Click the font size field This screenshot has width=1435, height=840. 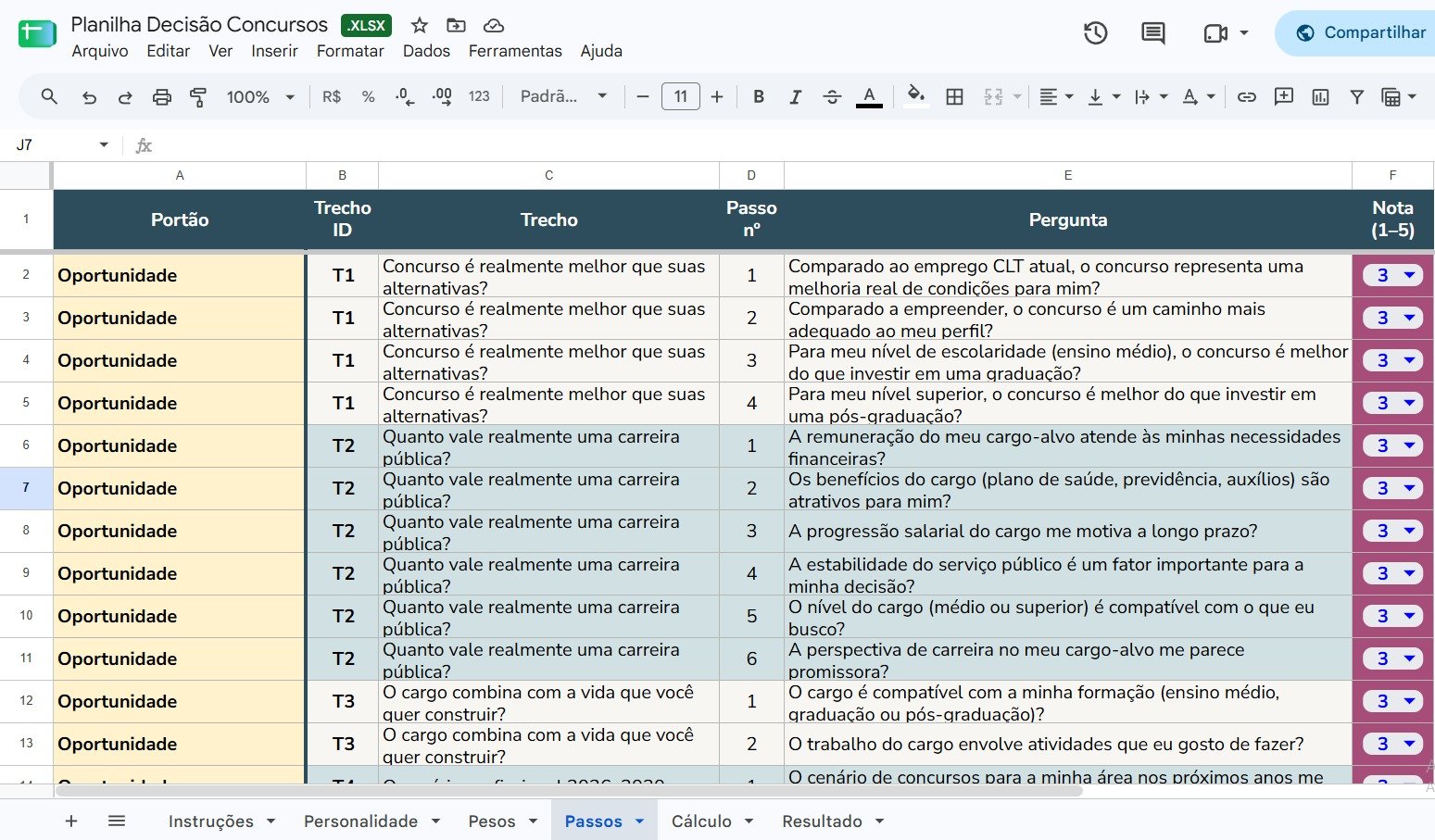(681, 96)
